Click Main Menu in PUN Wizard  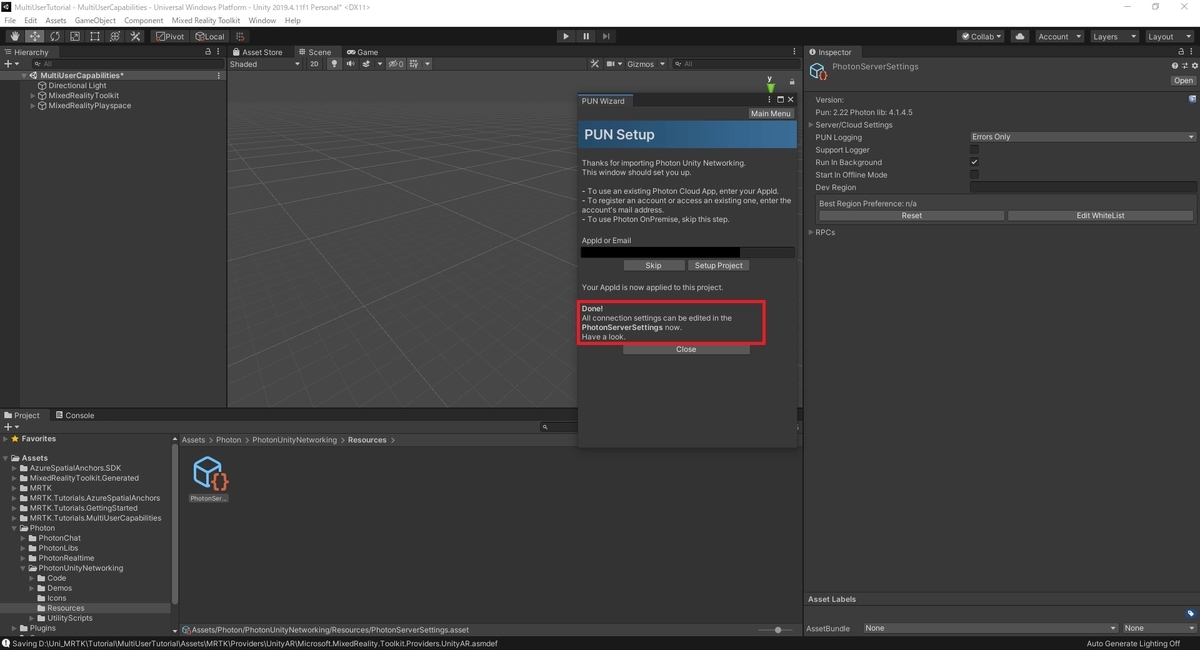click(771, 114)
